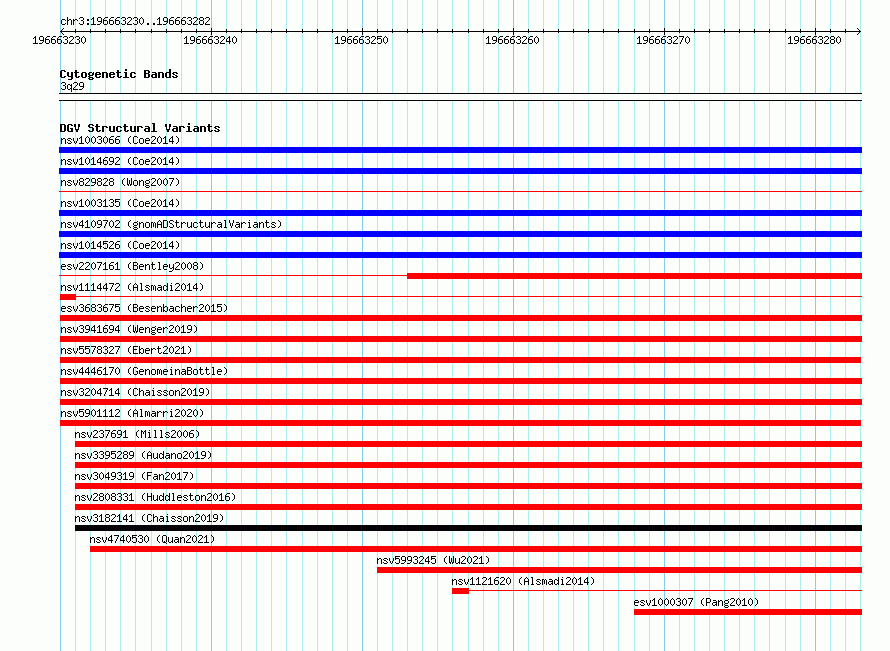
Task: Open the esv3683675 (Besenbacher2015) label
Action: coord(144,308)
